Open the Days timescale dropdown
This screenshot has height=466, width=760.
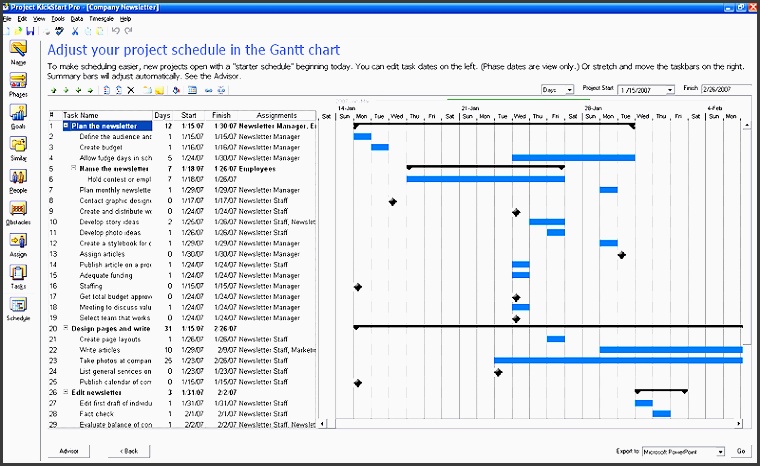(570, 90)
